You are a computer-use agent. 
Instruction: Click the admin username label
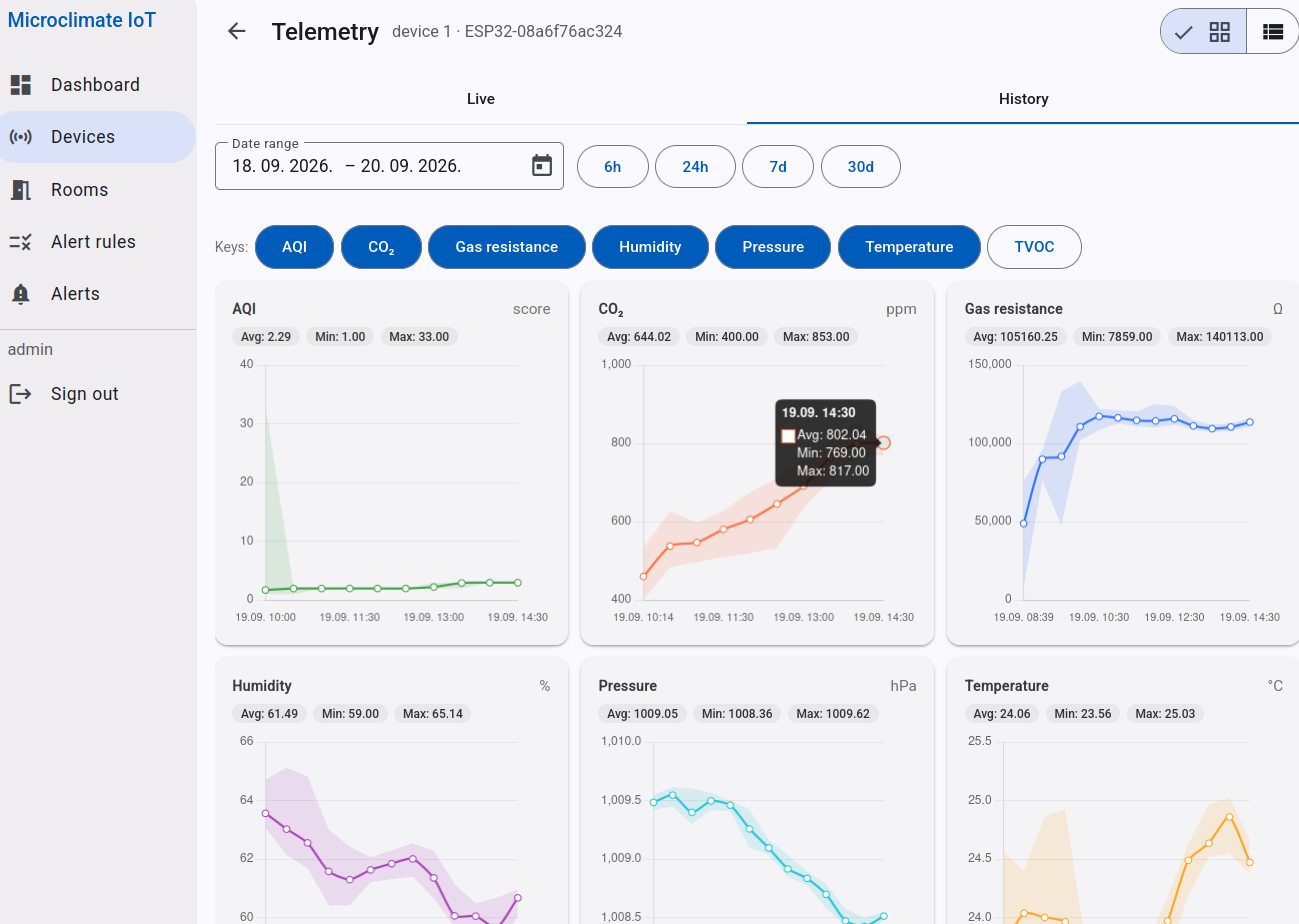click(x=30, y=350)
